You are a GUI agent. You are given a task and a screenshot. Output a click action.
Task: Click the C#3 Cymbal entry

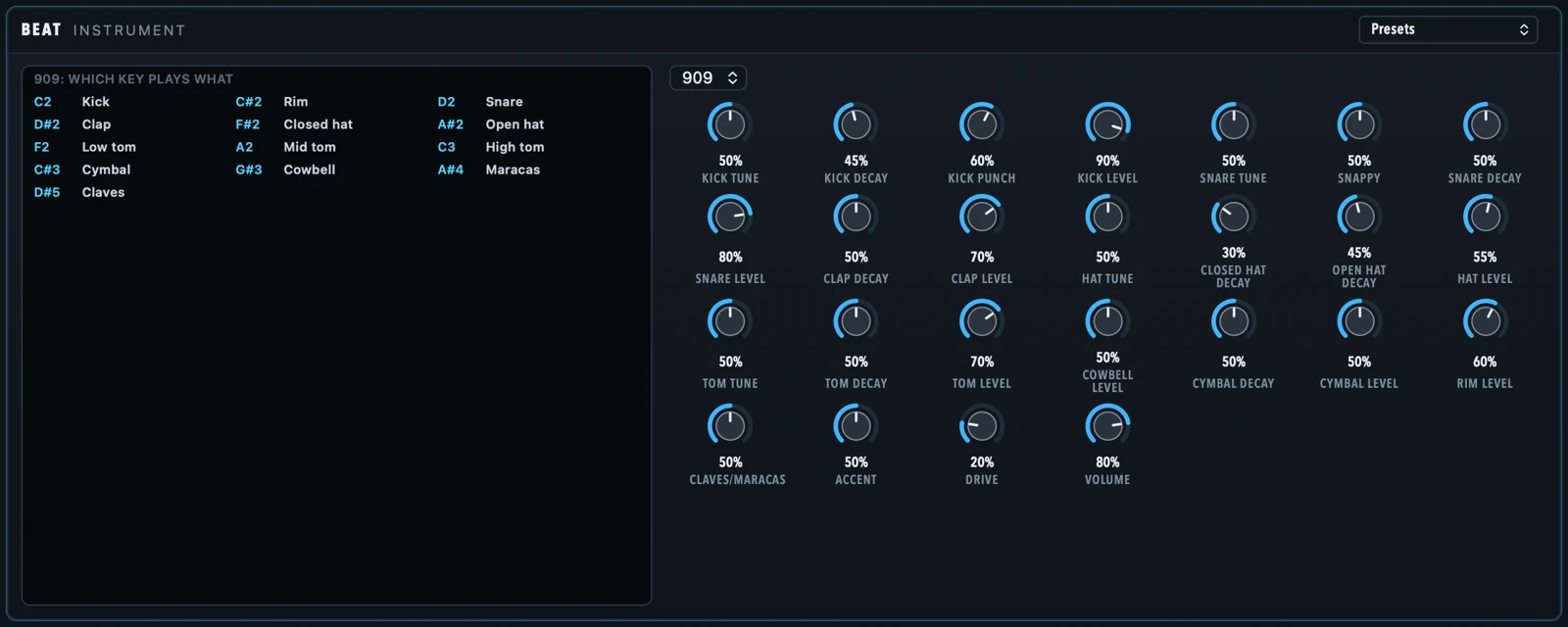tap(82, 169)
